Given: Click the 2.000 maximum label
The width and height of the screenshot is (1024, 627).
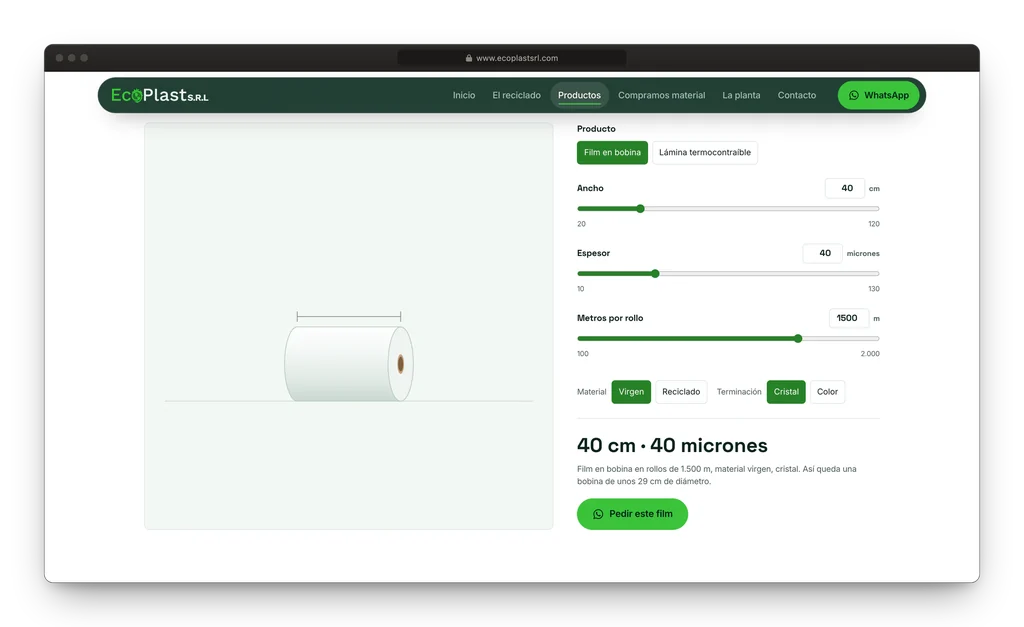Looking at the screenshot, I should pyautogui.click(x=870, y=354).
